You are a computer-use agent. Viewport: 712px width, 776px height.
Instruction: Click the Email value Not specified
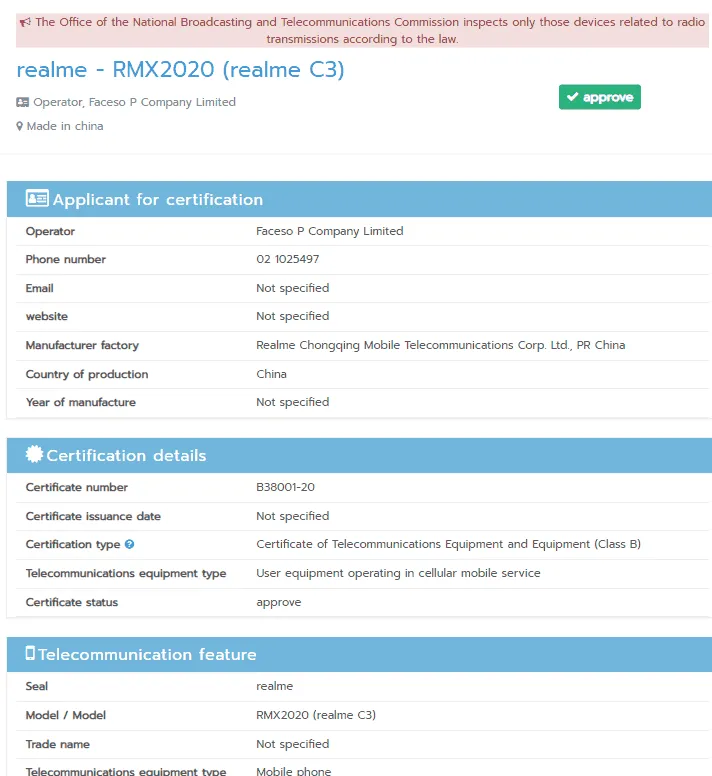tap(292, 288)
